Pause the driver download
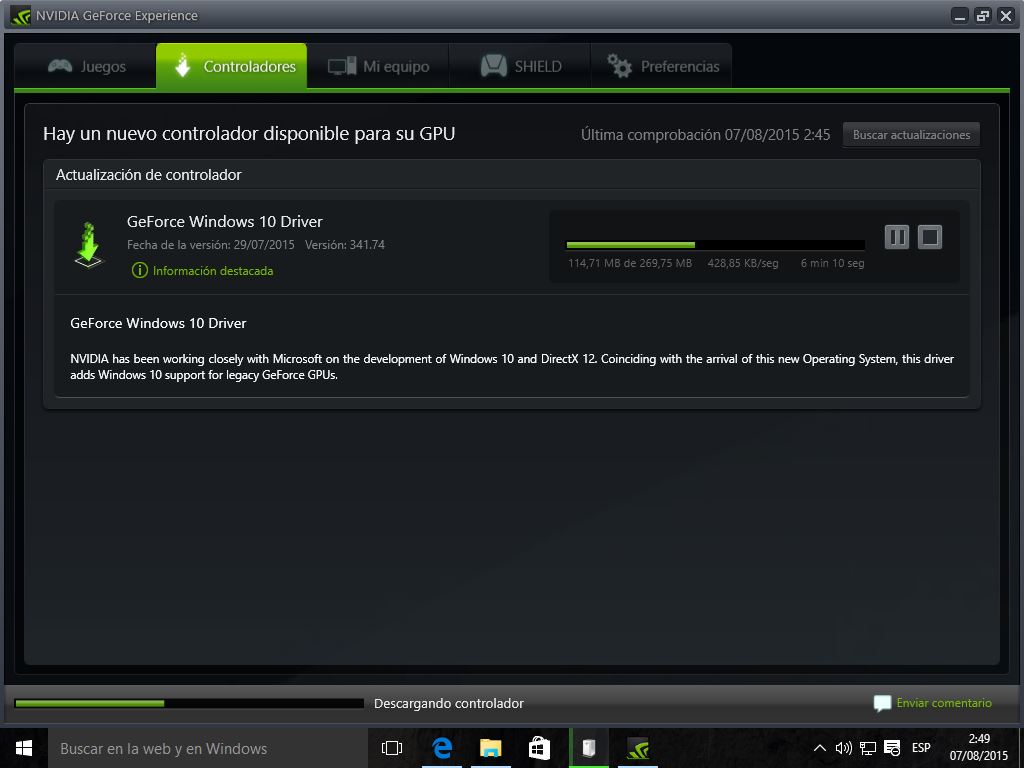1024x768 pixels. pos(897,237)
